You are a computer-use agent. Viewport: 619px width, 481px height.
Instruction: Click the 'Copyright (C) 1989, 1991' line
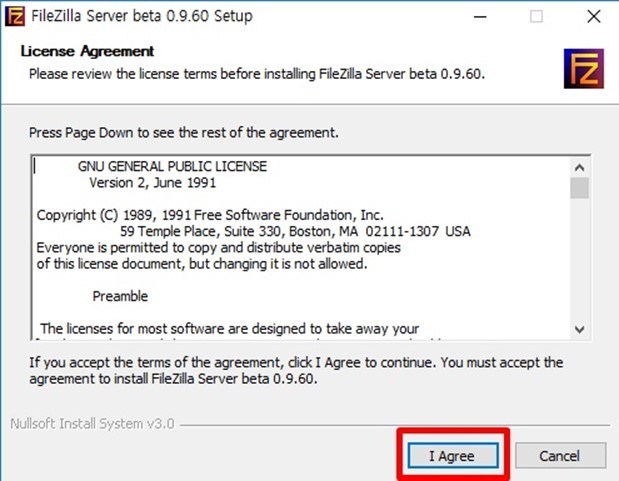(x=210, y=215)
